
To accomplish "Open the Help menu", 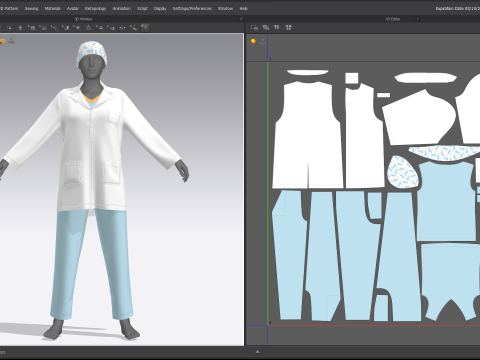I will point(244,8).
